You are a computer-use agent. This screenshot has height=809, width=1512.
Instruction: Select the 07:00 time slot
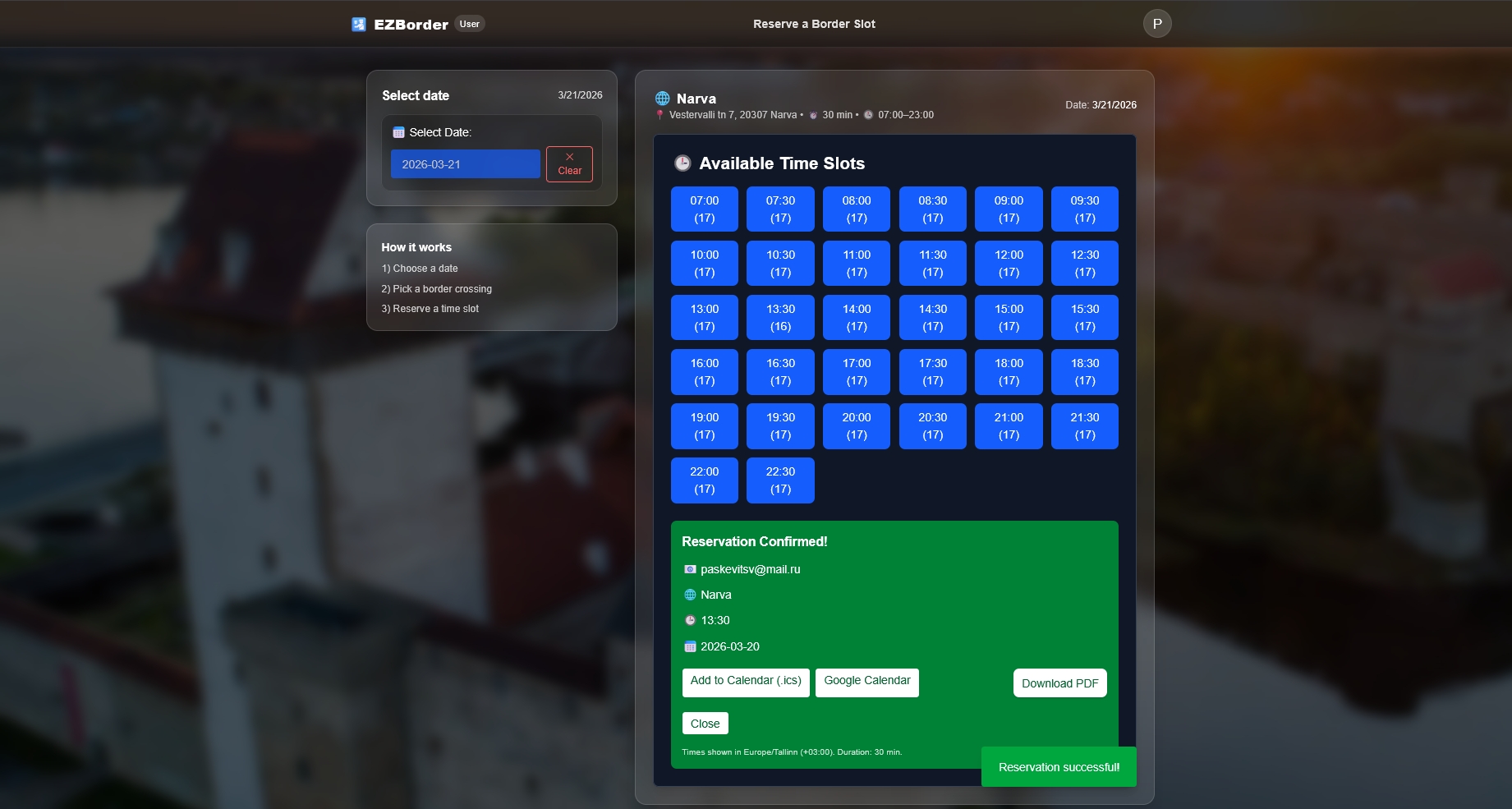point(704,209)
